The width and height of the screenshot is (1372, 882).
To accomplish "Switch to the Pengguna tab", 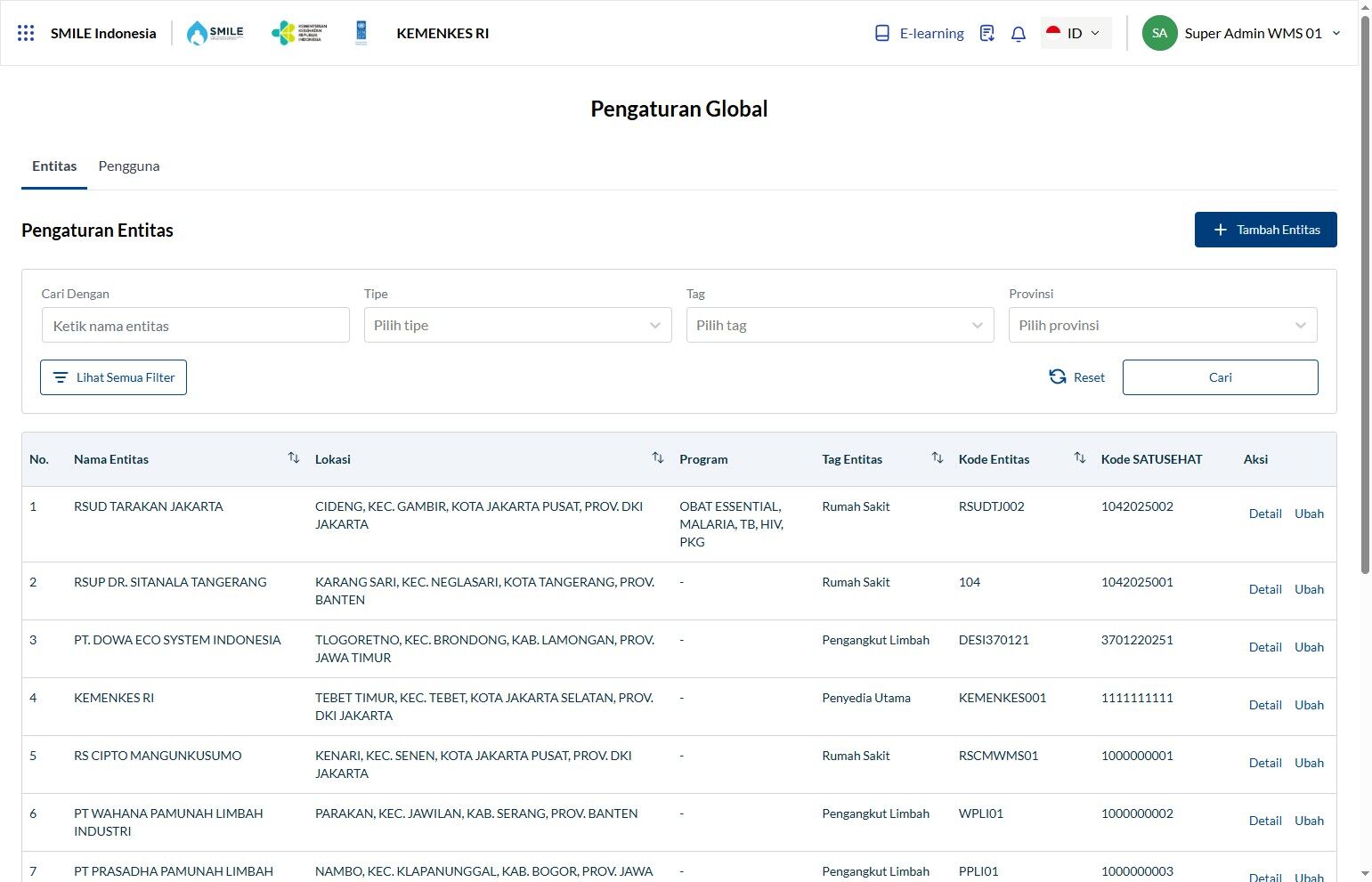I will tap(129, 166).
